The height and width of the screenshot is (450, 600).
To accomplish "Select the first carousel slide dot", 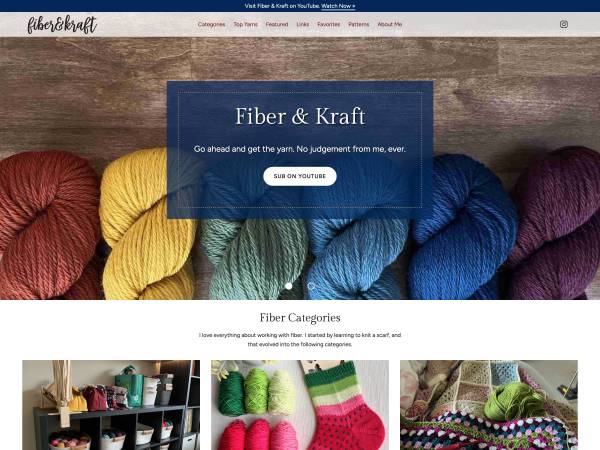I will click(289, 286).
